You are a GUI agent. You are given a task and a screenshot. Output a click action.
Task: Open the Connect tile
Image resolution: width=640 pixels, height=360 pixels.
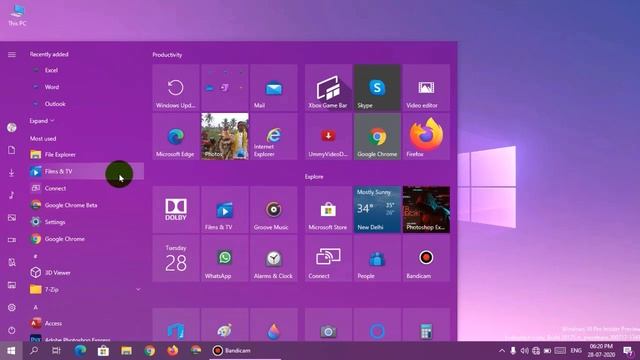click(x=328, y=258)
